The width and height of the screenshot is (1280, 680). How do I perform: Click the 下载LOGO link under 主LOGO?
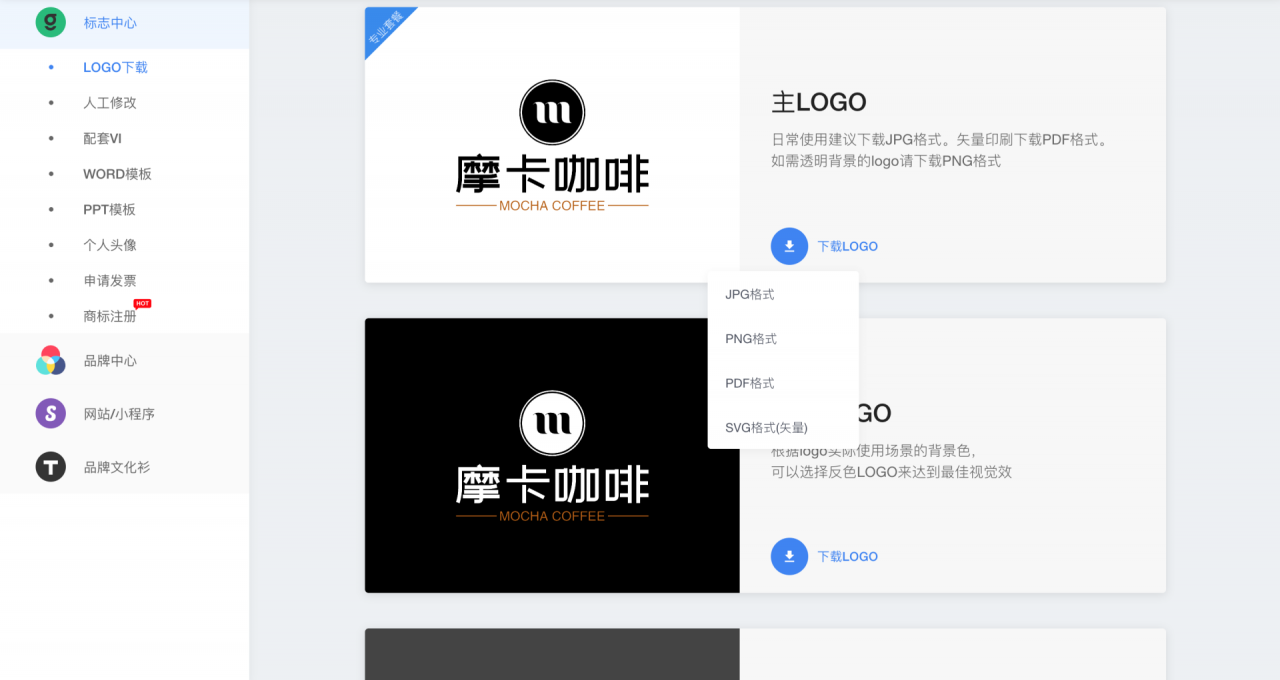tap(847, 246)
